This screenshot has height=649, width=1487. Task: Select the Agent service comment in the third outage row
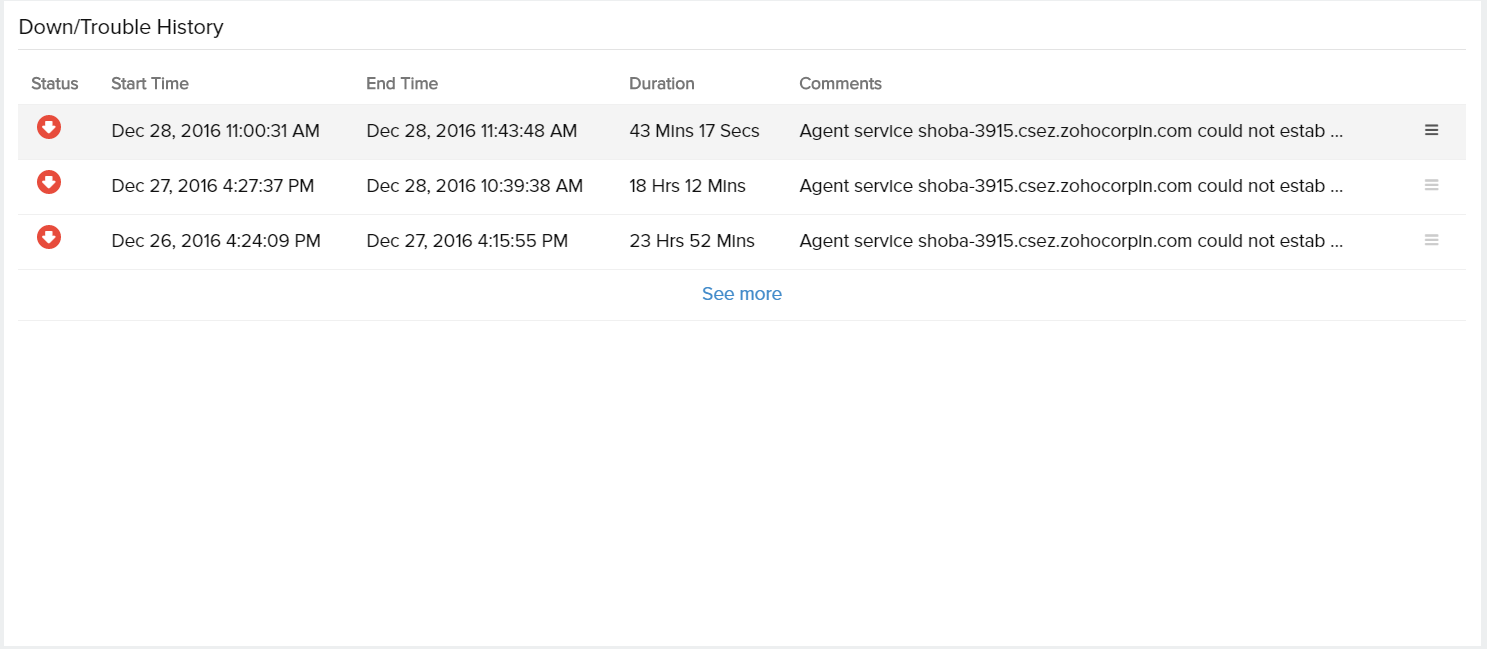tap(1070, 241)
